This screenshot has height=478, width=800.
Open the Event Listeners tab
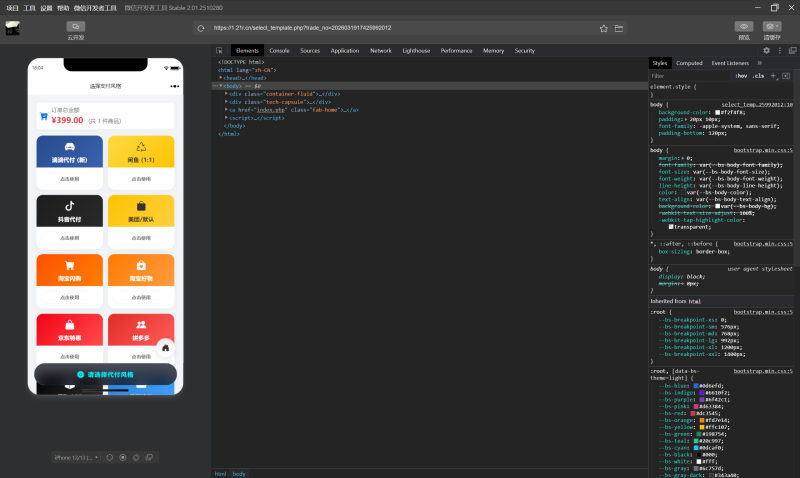click(730, 63)
